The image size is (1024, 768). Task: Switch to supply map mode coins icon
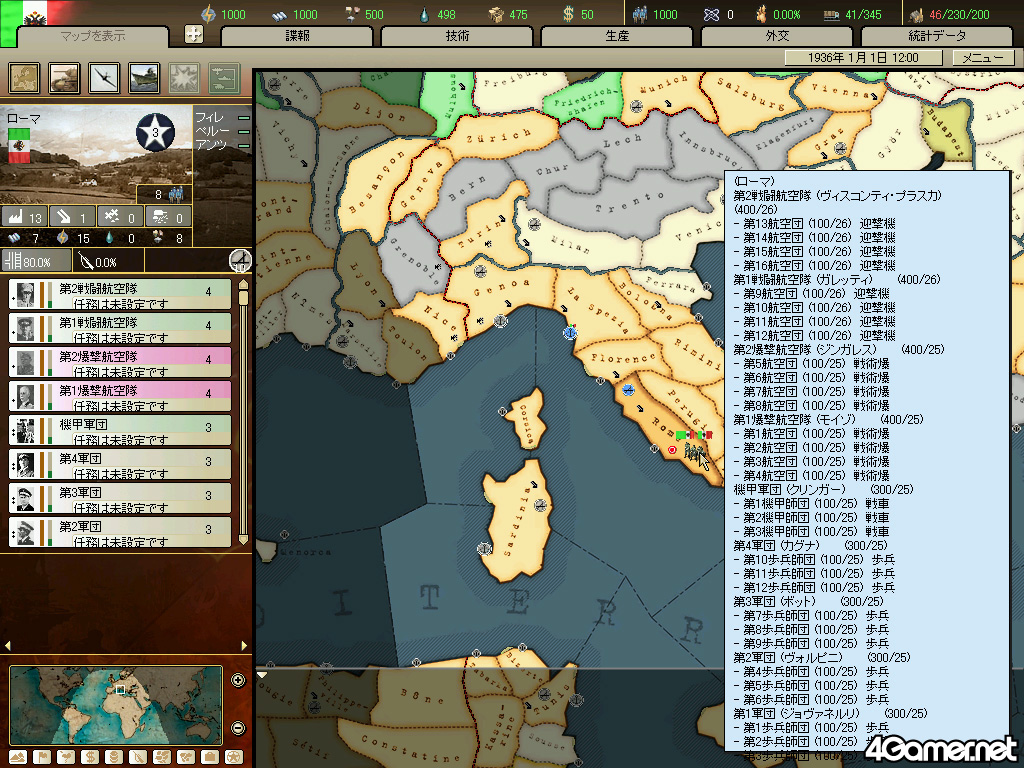point(114,757)
